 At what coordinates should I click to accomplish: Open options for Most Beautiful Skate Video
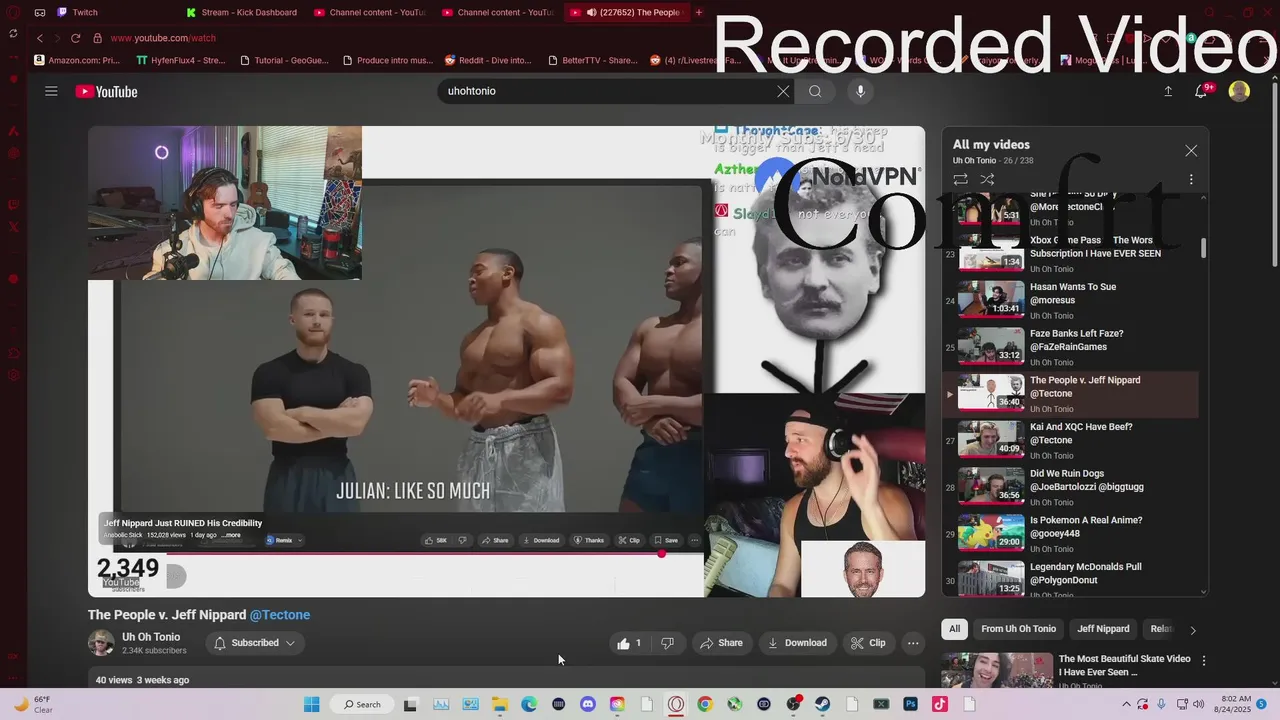[x=1204, y=661]
